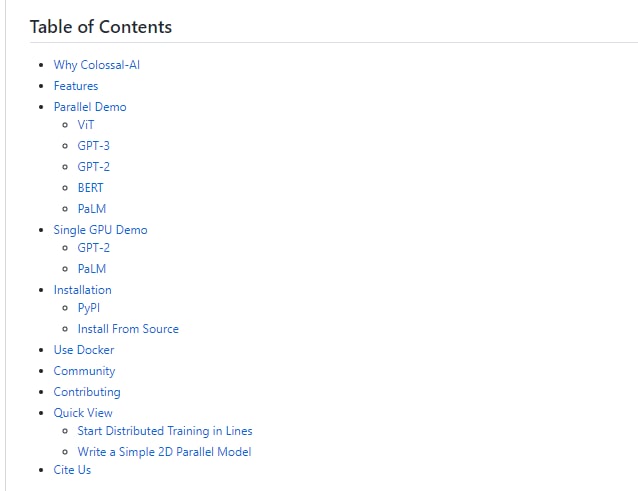This screenshot has width=638, height=491.
Task: Open the BERT link
Action: click(x=90, y=188)
